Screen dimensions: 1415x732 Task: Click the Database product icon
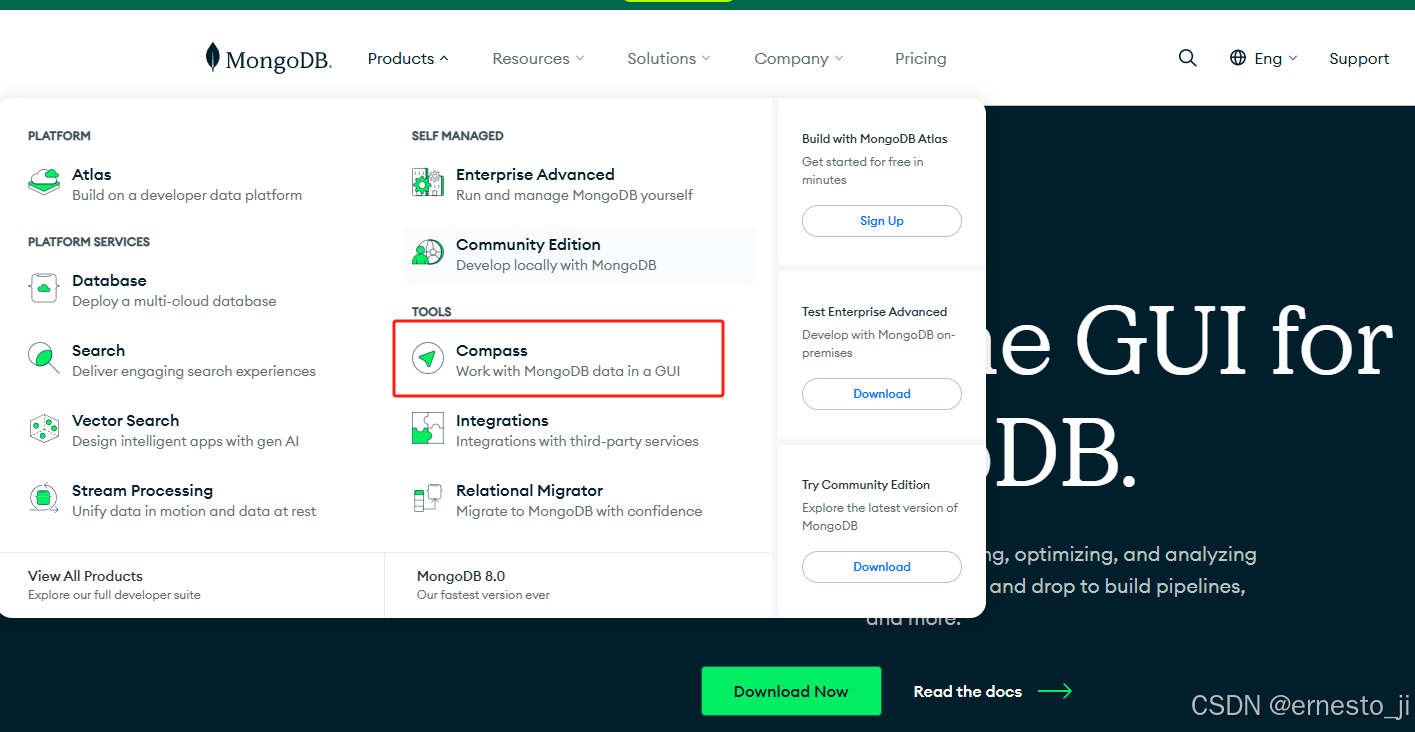tap(44, 288)
